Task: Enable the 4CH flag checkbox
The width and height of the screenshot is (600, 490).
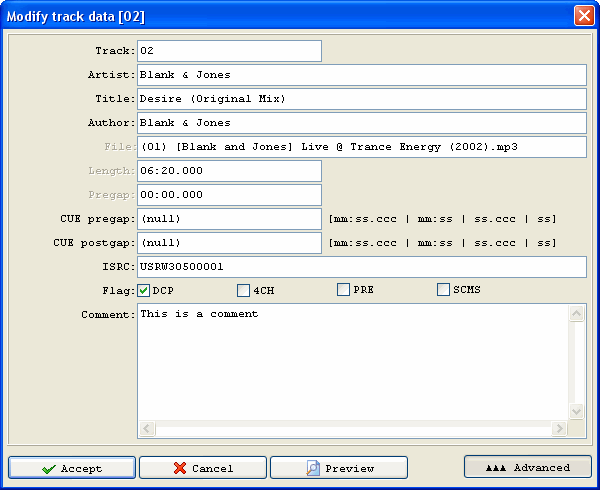Action: tap(244, 290)
